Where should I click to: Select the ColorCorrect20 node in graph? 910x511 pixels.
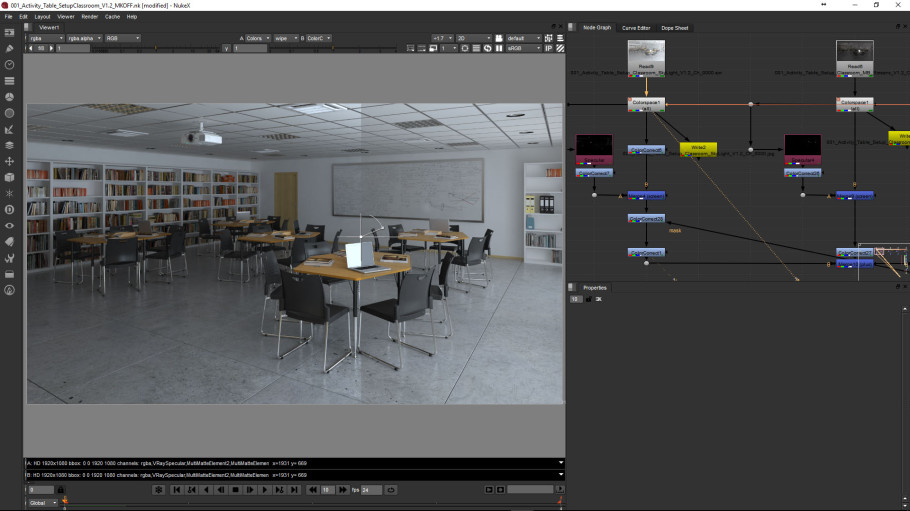tap(646, 219)
